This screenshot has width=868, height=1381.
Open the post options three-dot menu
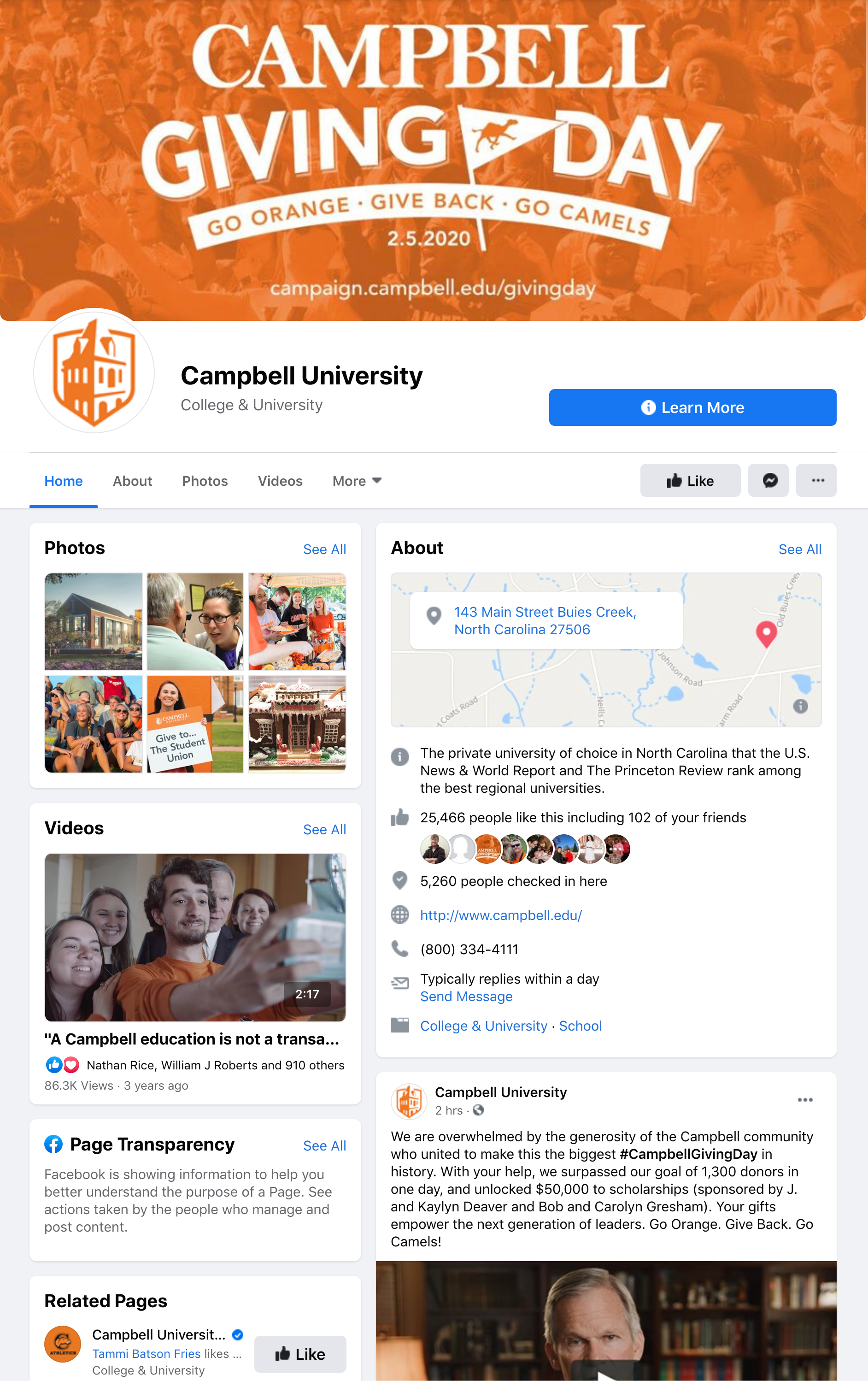(x=805, y=1099)
